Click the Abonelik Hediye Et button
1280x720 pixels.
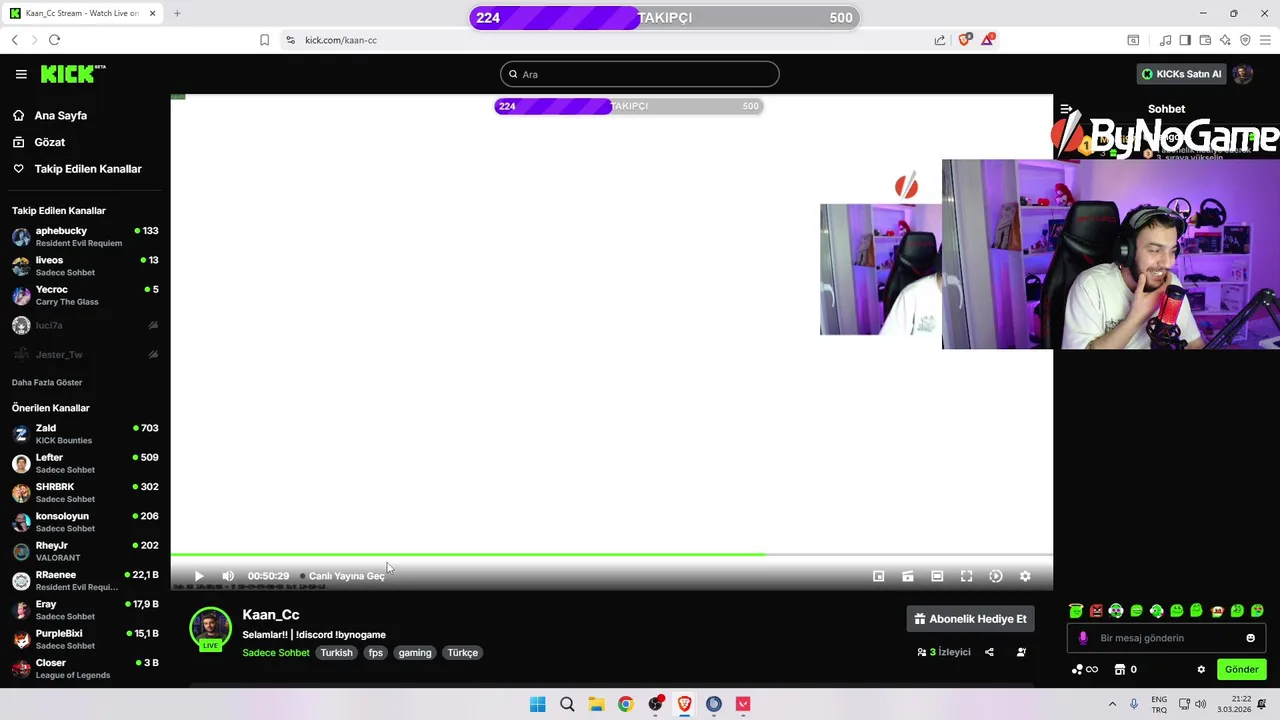(x=970, y=619)
